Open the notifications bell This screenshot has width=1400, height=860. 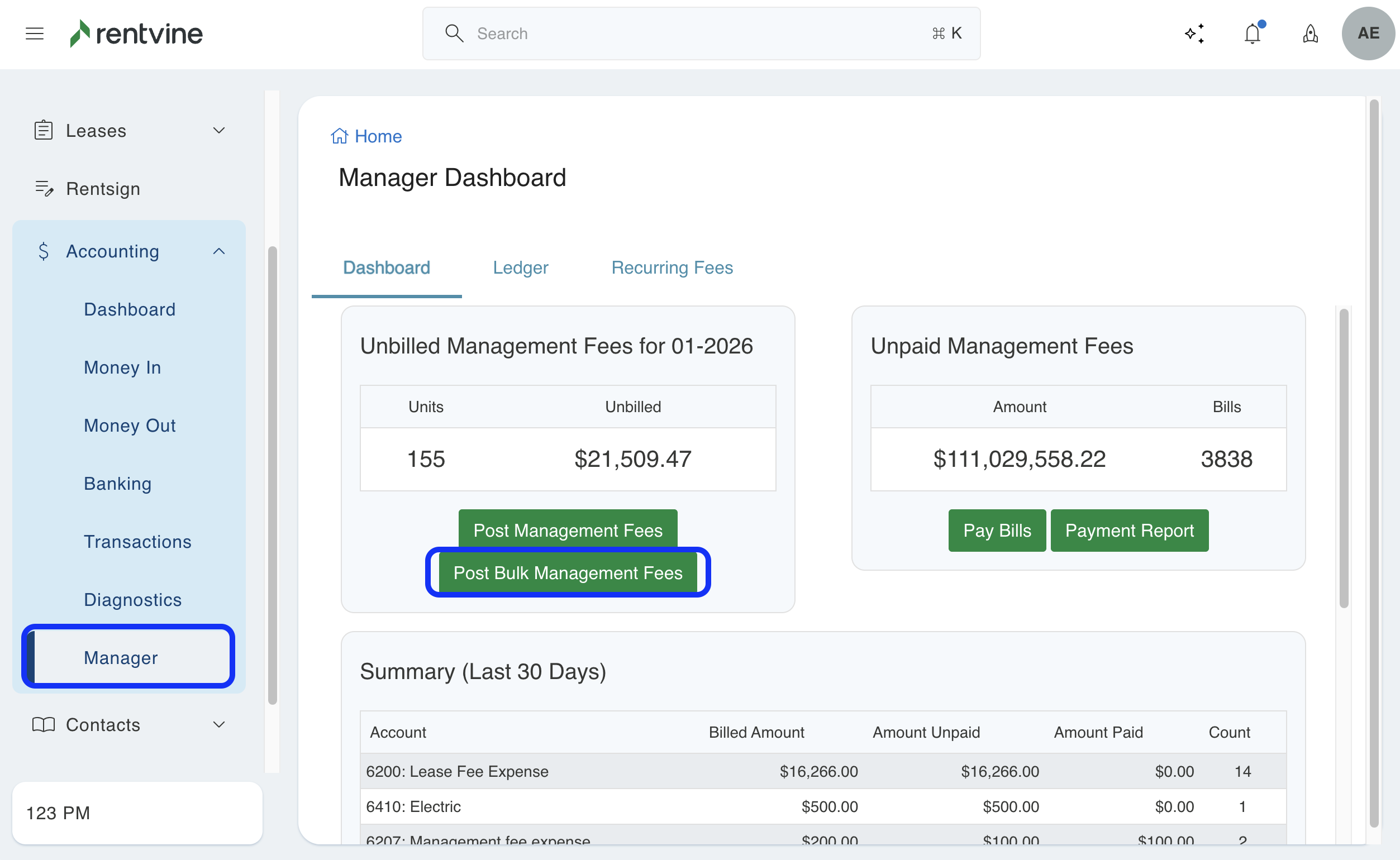(1252, 34)
